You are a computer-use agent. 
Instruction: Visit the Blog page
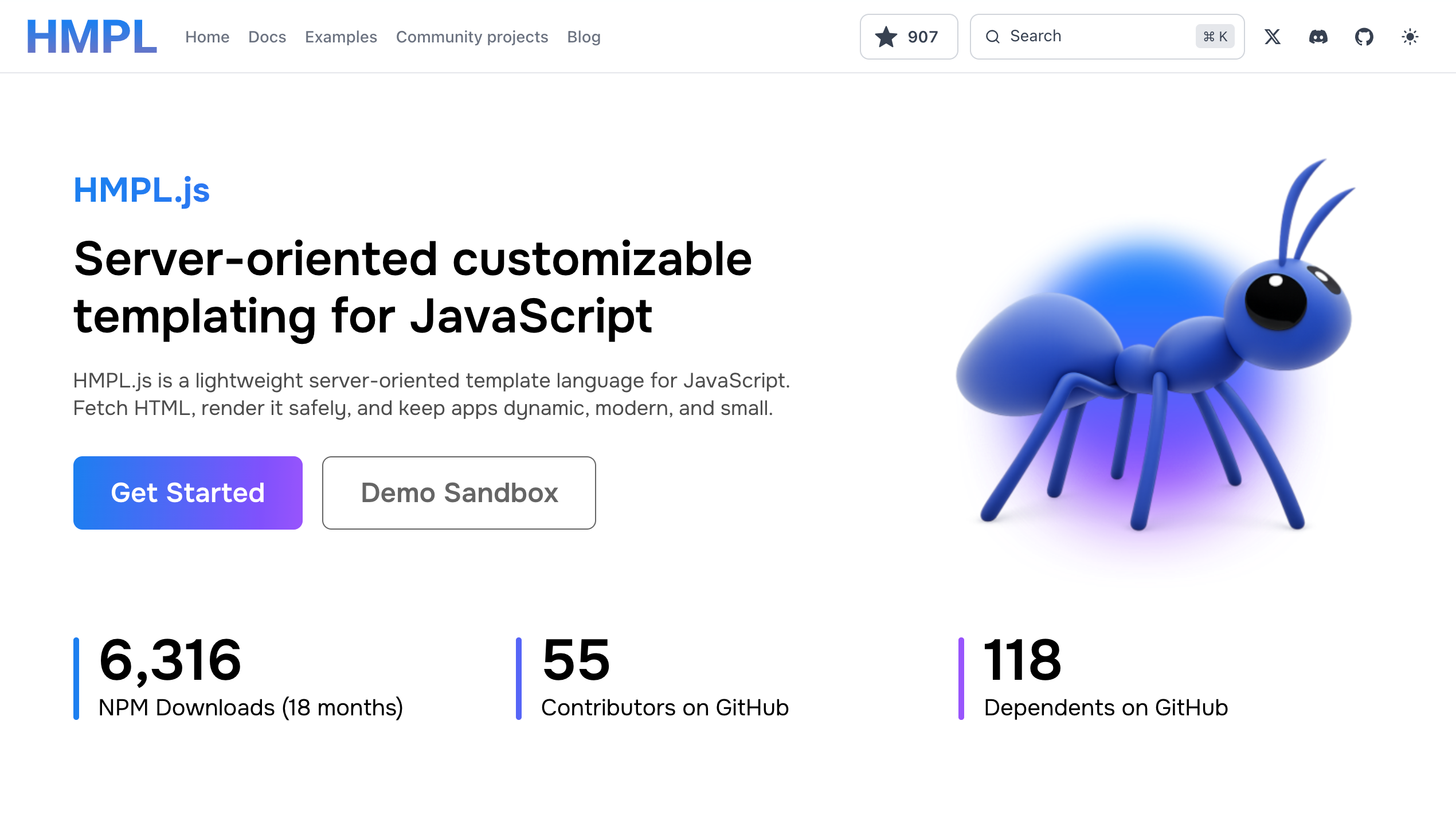point(584,37)
